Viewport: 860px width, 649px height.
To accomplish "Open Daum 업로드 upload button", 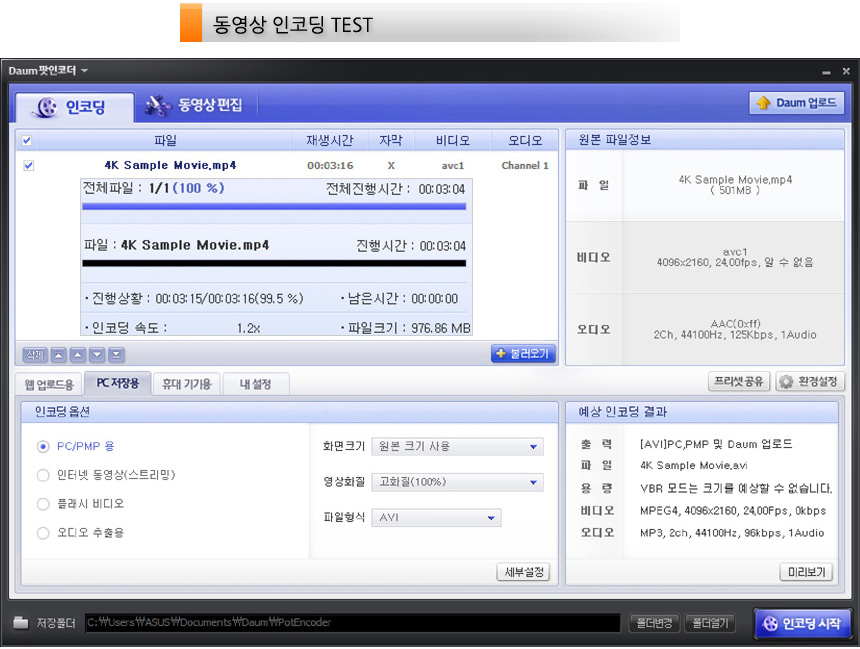I will [796, 103].
